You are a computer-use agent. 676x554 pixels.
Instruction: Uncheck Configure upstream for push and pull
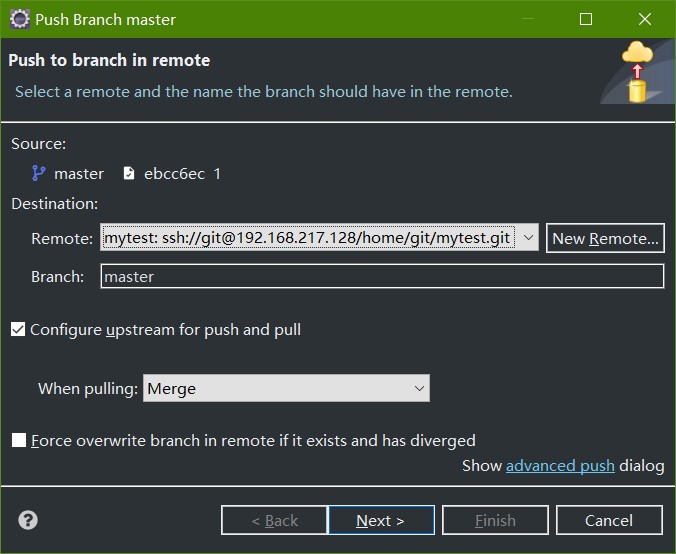click(18, 329)
